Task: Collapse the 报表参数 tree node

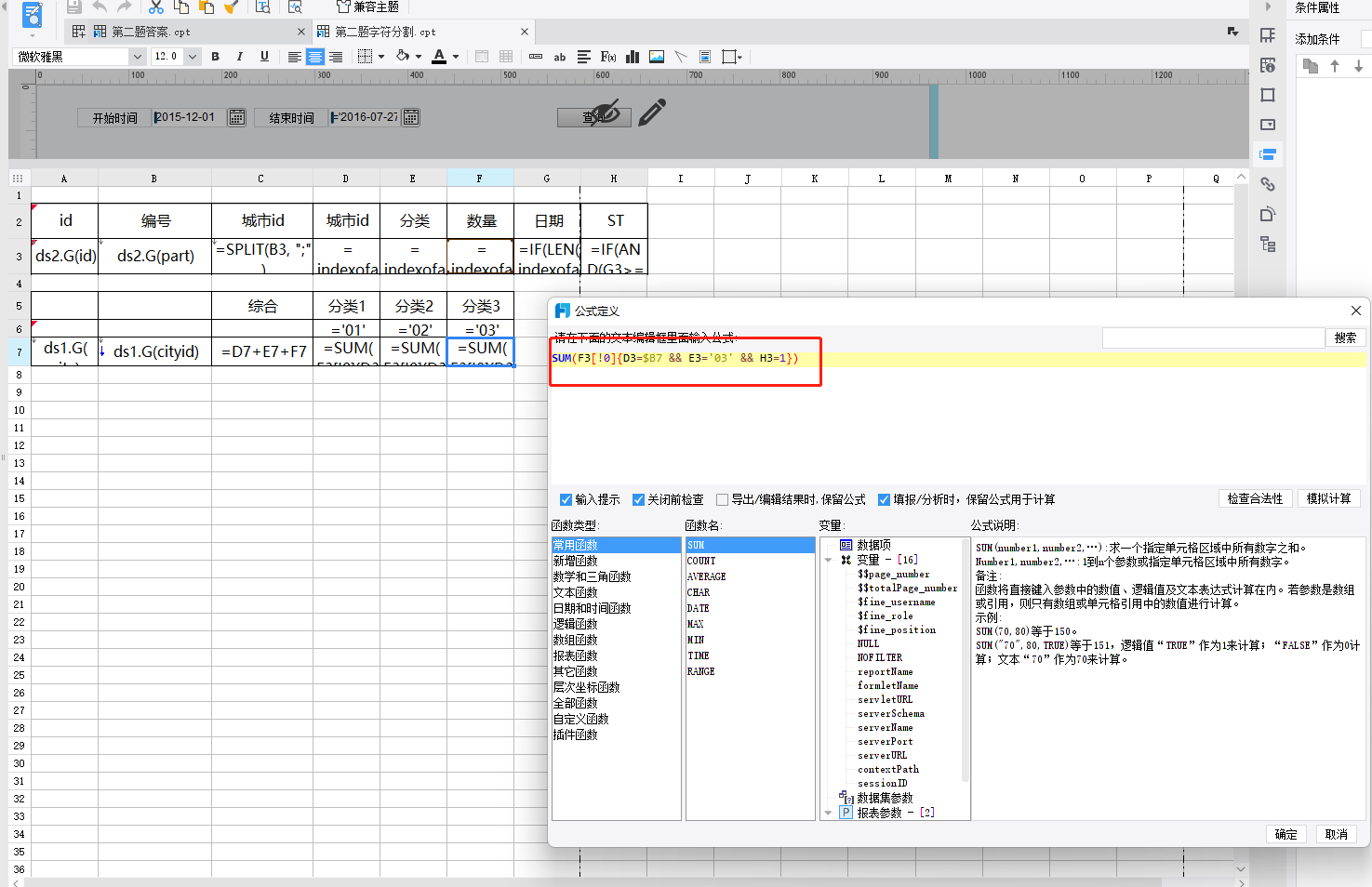Action: coord(828,813)
